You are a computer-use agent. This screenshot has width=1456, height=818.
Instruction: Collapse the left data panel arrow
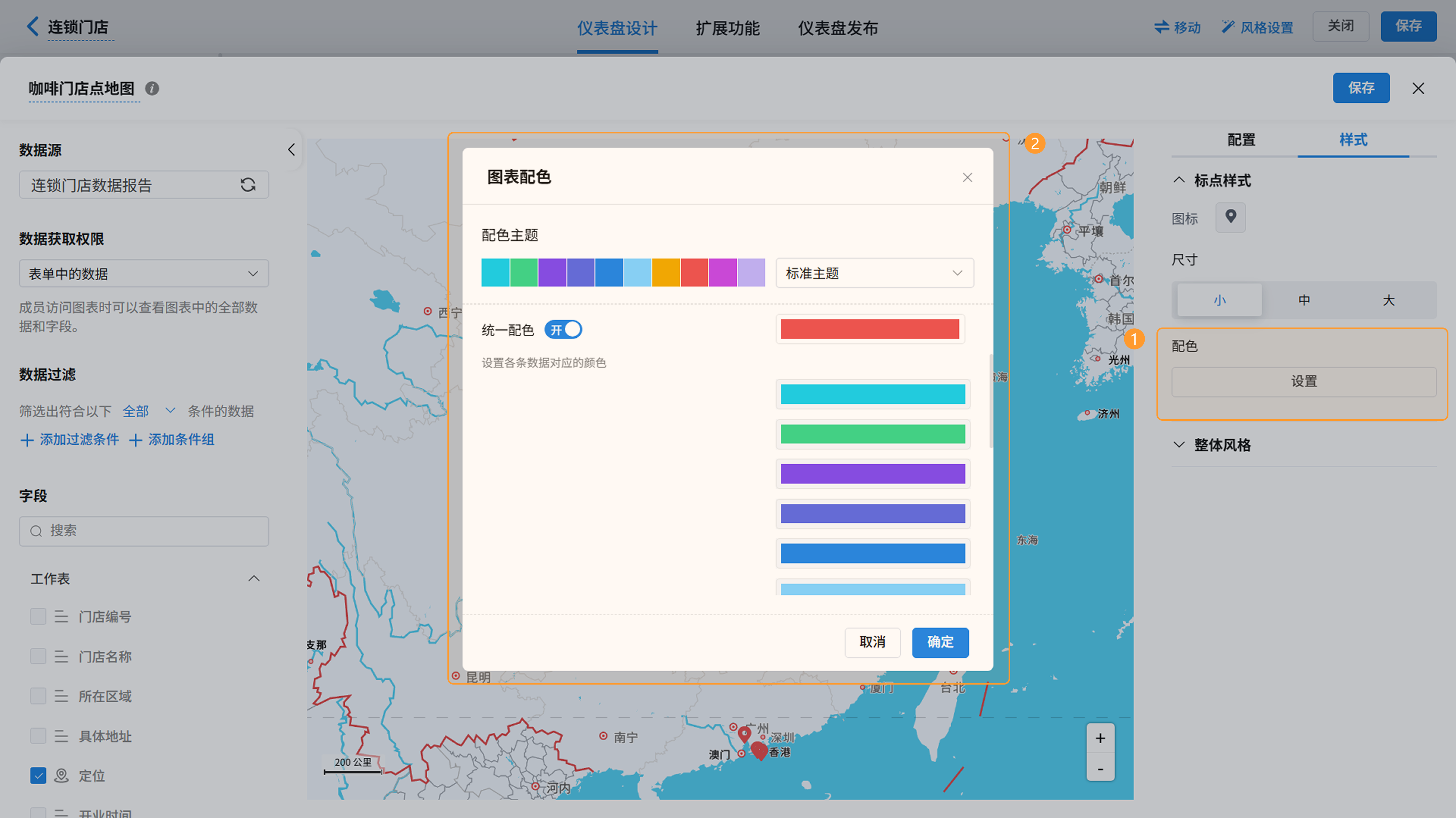[291, 150]
